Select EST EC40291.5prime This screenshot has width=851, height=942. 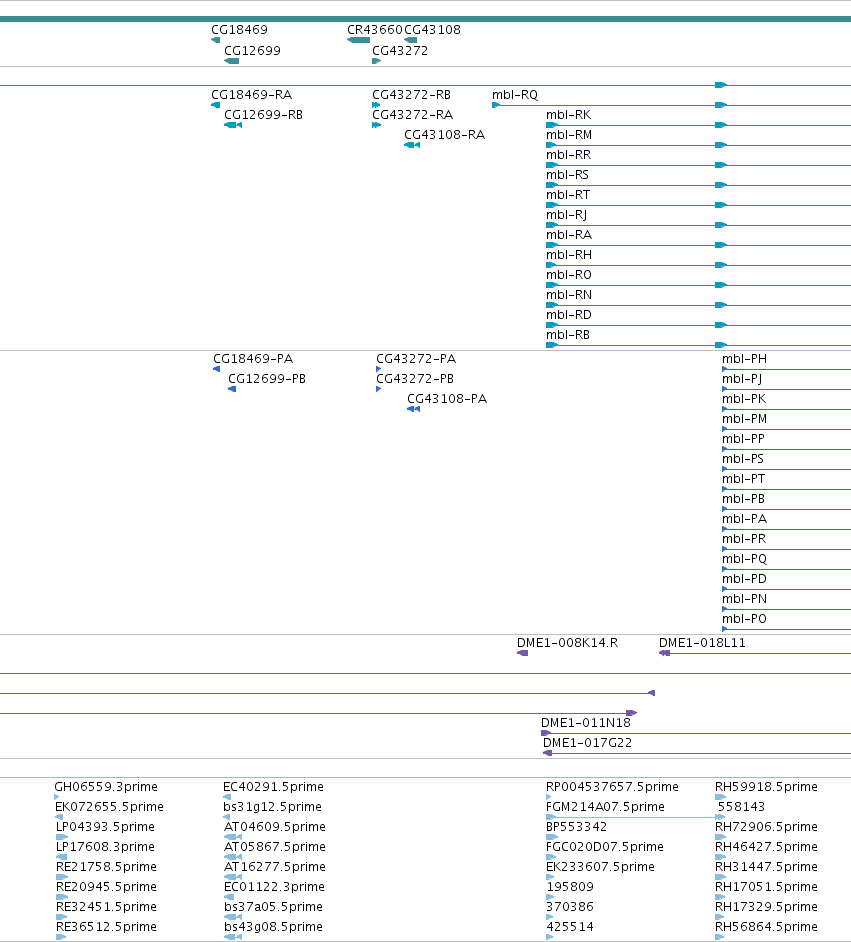[x=273, y=786]
